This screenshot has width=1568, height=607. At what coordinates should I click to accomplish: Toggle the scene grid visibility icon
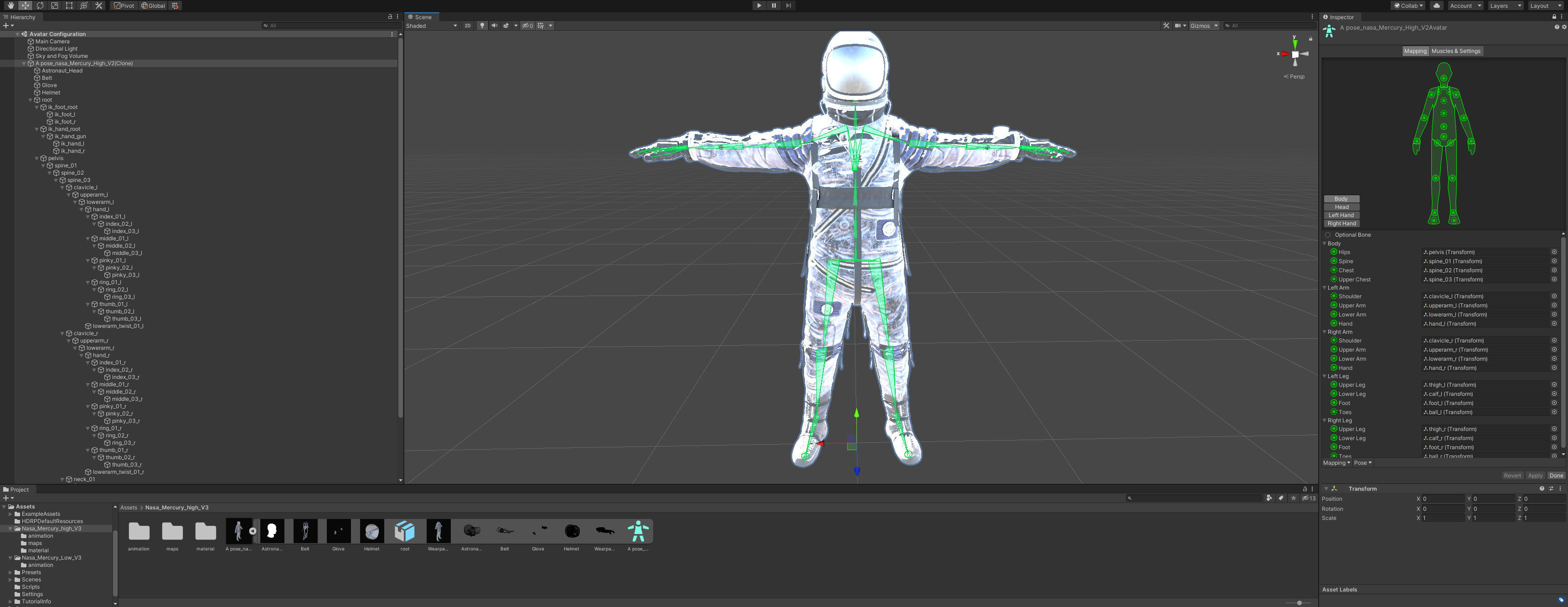541,26
